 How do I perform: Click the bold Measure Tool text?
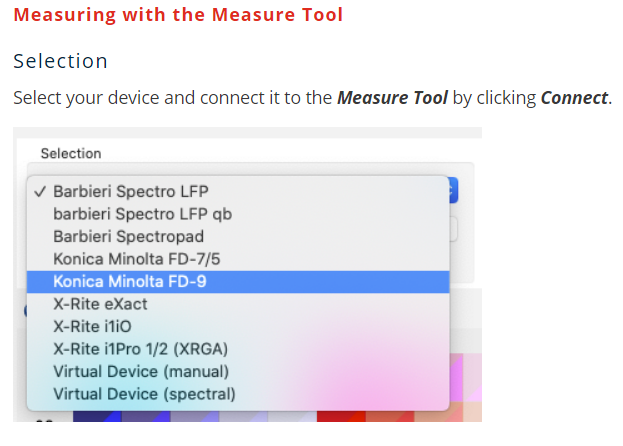coord(392,98)
